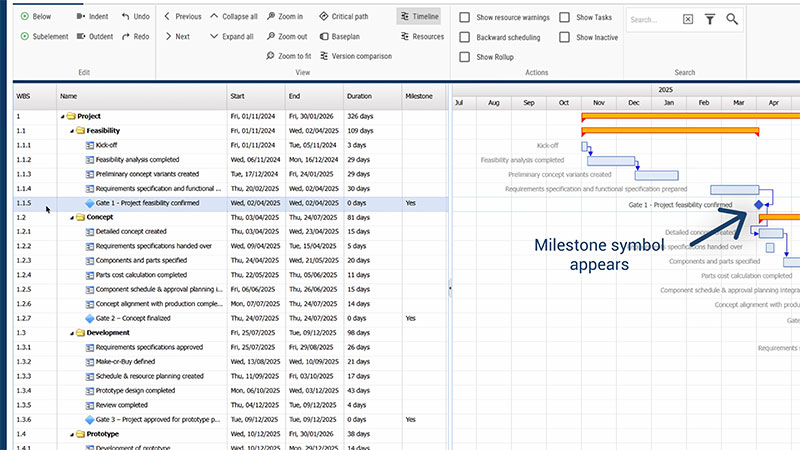Click the Feasibility summary bar in Gantt

pyautogui.click(x=670, y=131)
